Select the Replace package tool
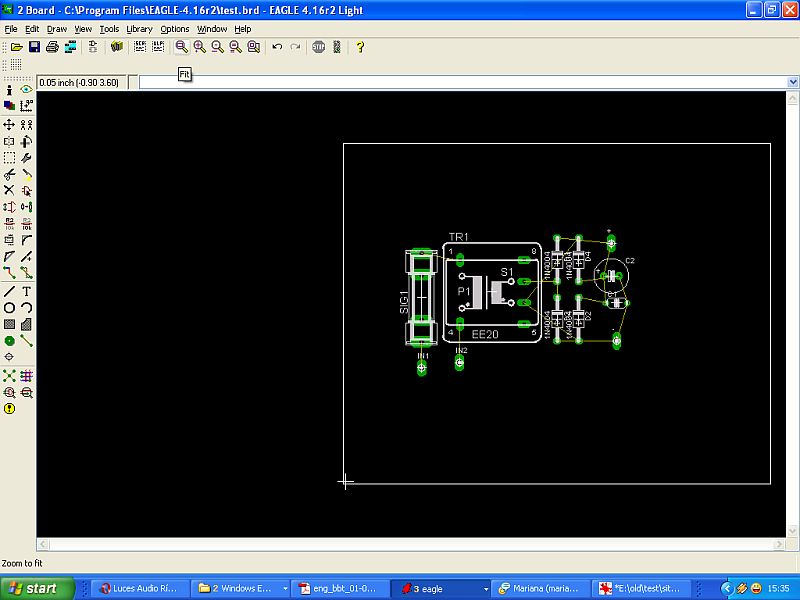Viewport: 800px width, 600px height. (27, 207)
